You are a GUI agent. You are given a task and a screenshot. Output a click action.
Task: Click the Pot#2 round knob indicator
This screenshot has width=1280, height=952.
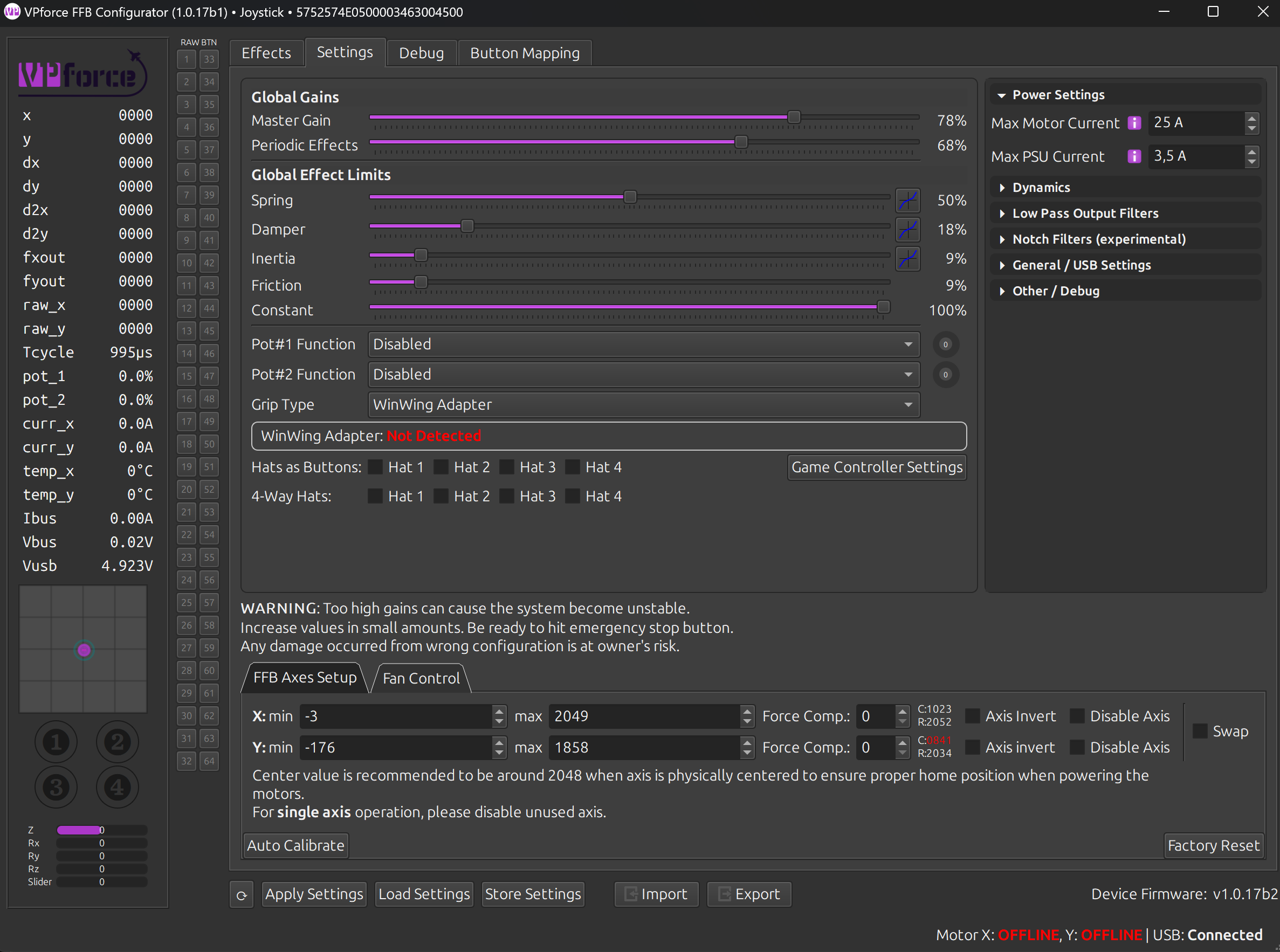[945, 375]
